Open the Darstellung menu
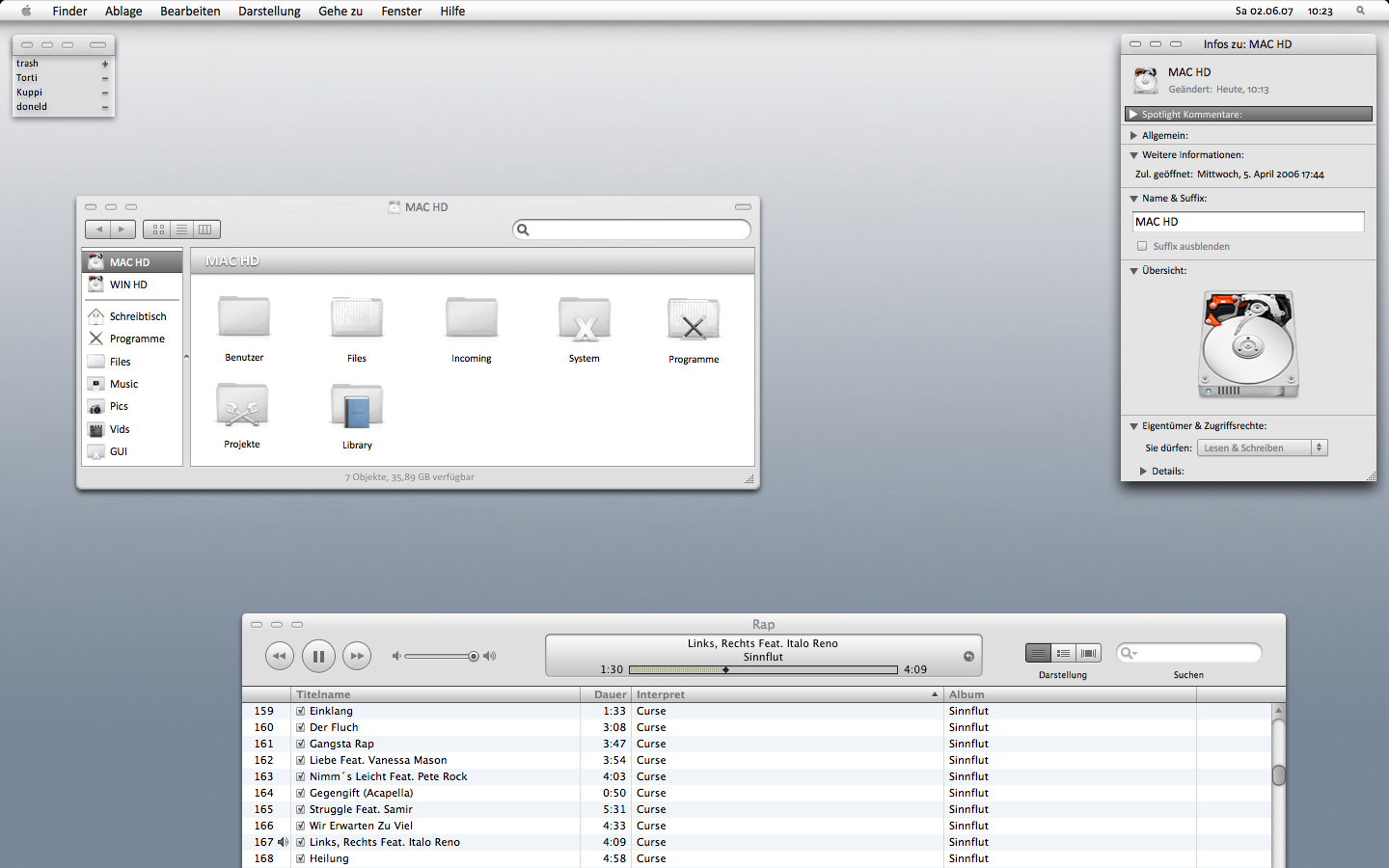Viewport: 1389px width, 868px height. click(x=269, y=11)
